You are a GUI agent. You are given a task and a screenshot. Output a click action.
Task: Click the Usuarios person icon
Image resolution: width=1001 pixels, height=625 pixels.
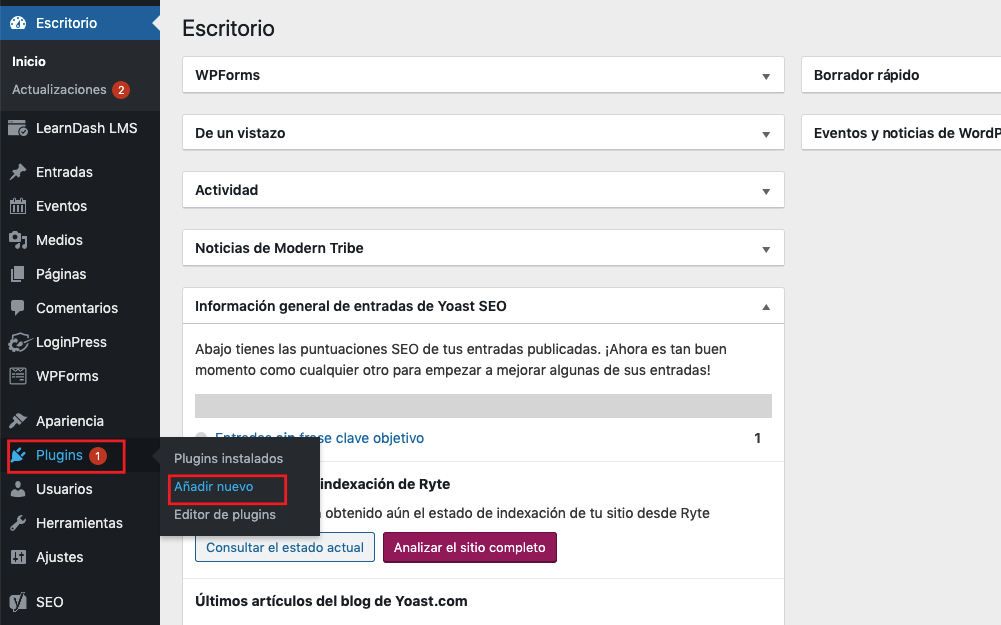[x=18, y=489]
